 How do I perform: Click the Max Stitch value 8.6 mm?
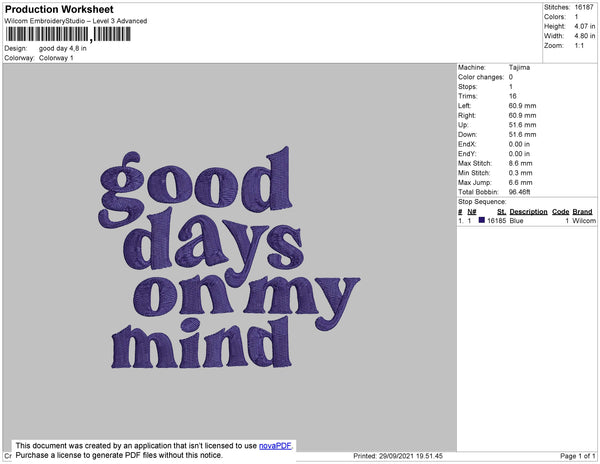(x=520, y=163)
